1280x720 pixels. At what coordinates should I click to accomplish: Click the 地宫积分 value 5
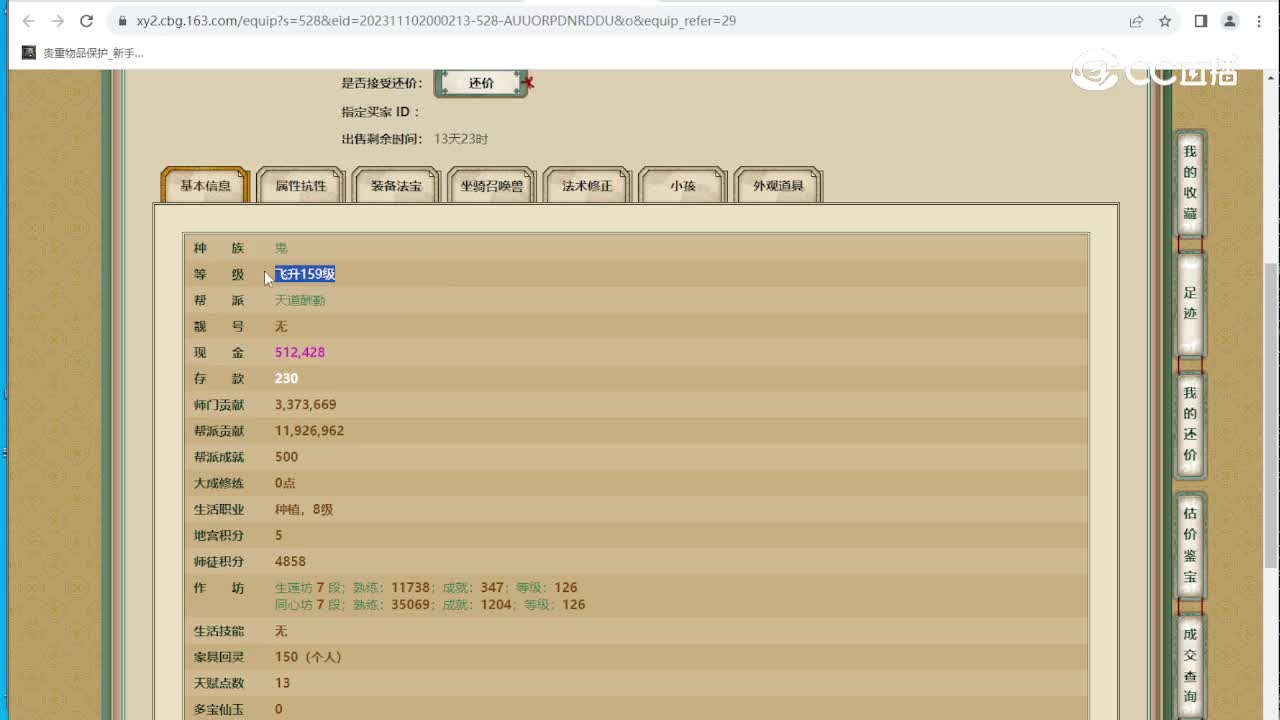(x=279, y=535)
